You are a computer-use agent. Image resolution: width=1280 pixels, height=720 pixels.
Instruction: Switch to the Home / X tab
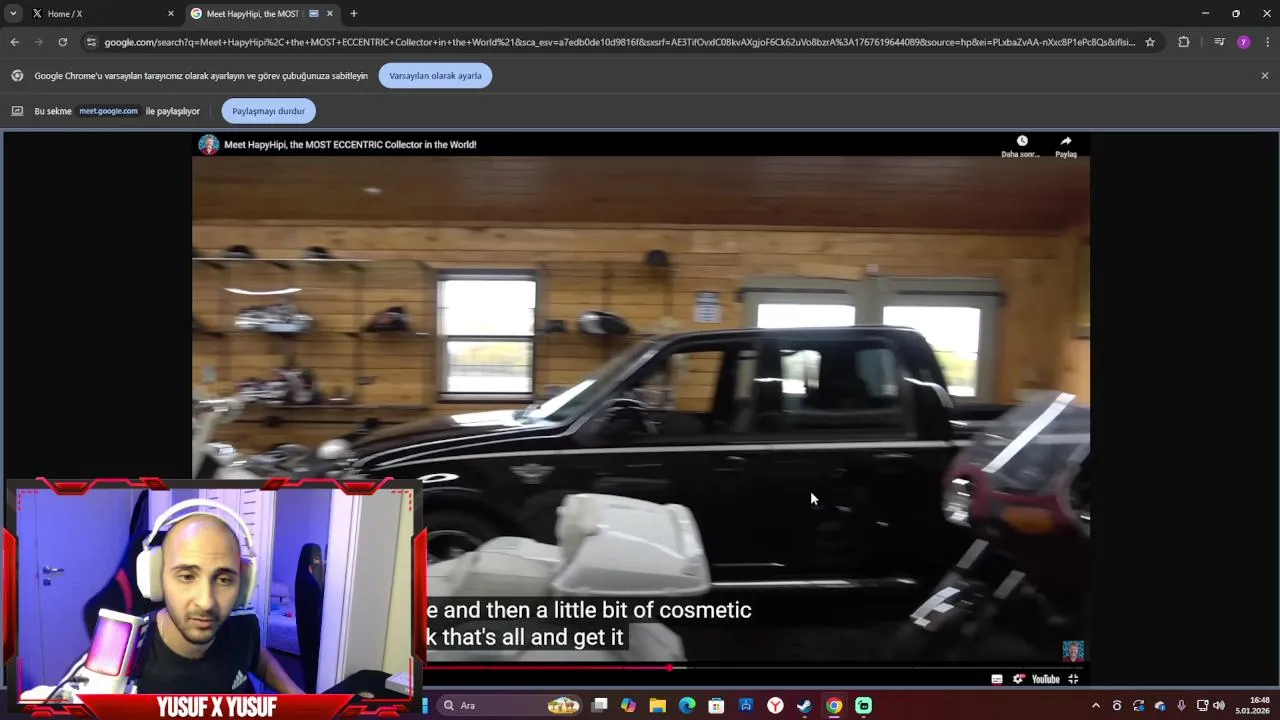point(102,14)
